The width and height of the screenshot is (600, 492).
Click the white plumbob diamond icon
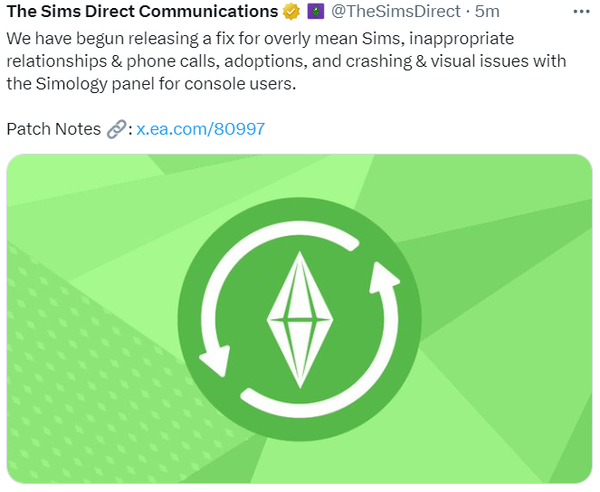coord(298,320)
